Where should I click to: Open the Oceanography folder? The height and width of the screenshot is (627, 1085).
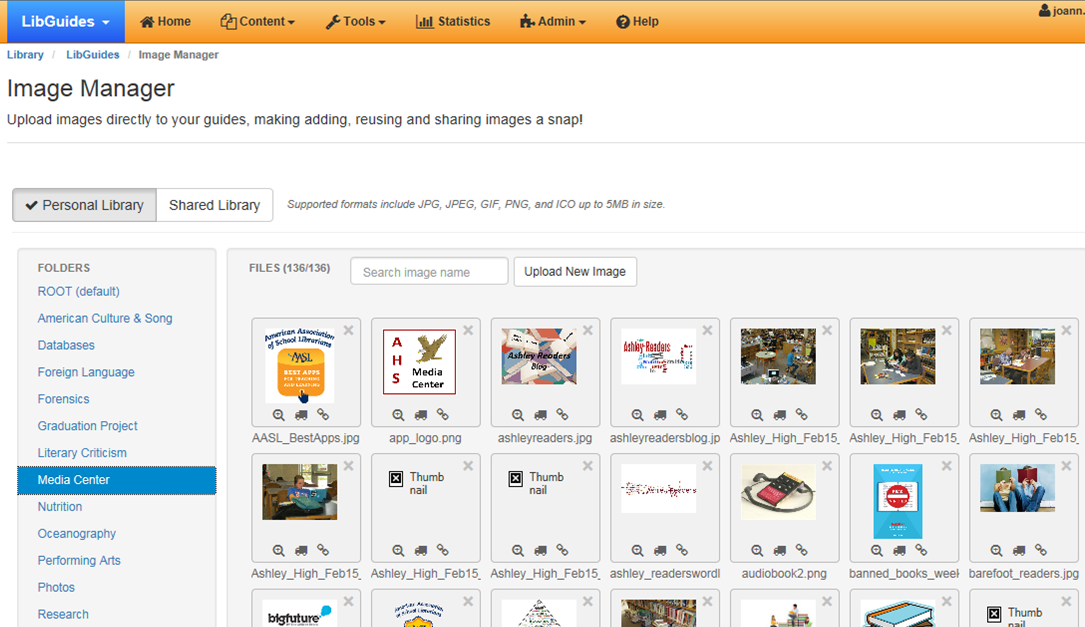click(76, 534)
